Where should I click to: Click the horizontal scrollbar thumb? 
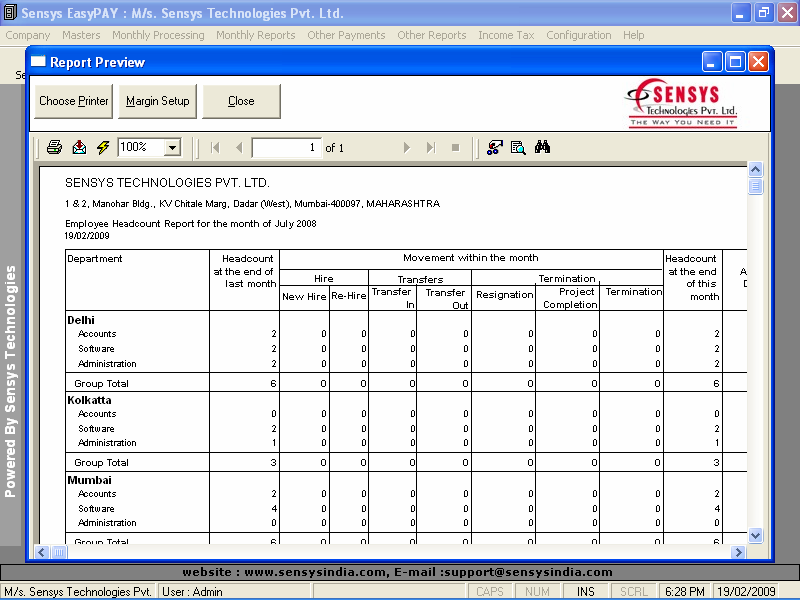59,552
